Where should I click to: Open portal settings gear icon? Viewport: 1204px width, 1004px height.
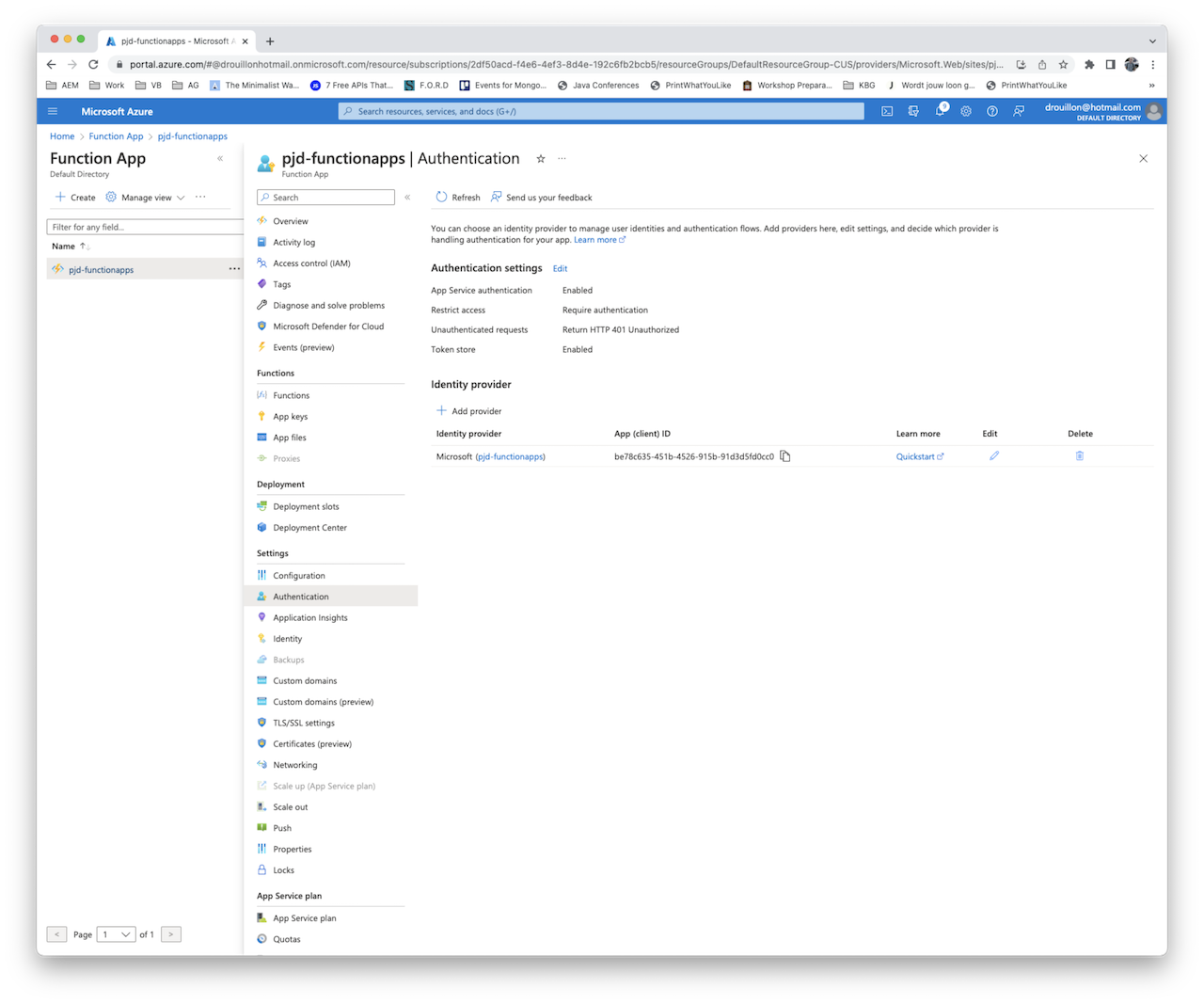click(966, 111)
